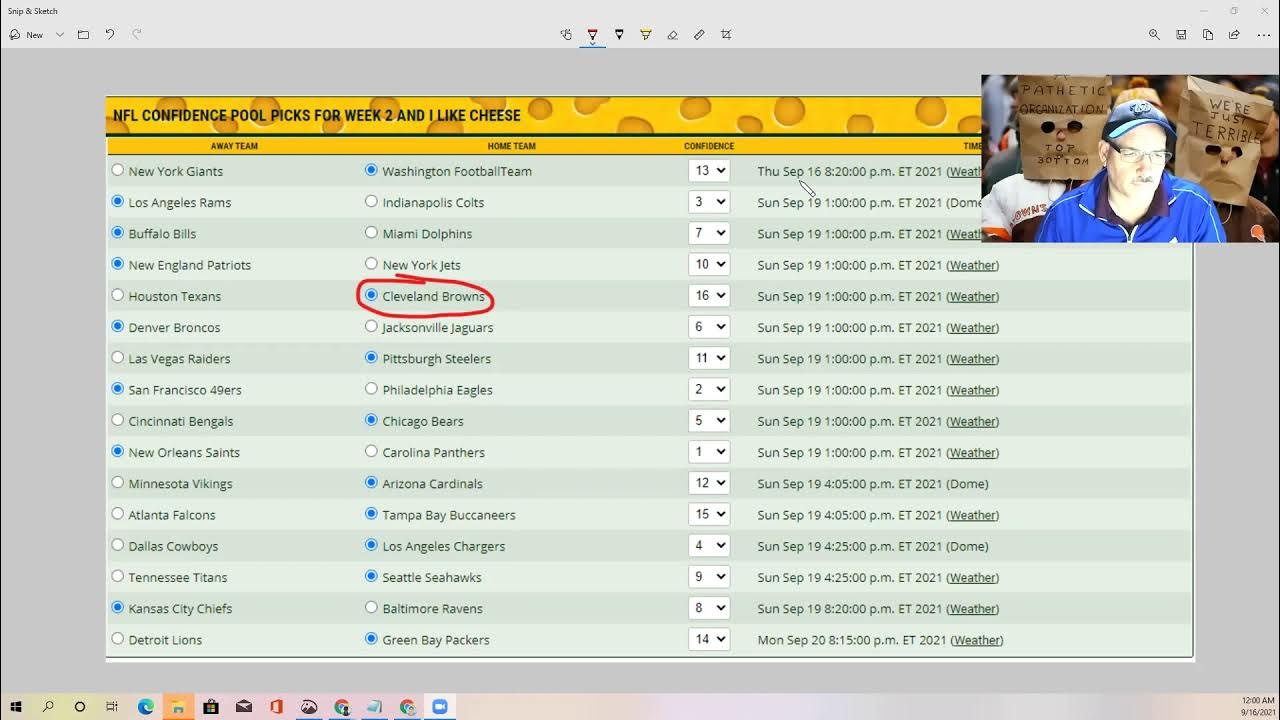Select the Eraser tool
Image resolution: width=1280 pixels, height=720 pixels.
(672, 35)
